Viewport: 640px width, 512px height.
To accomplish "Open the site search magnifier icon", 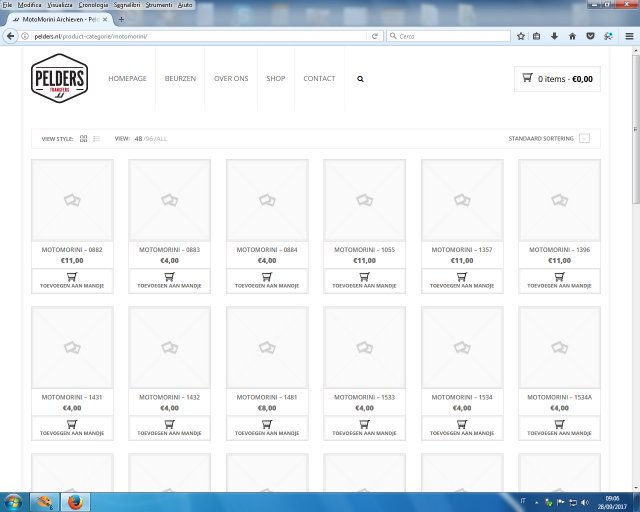I will coord(360,79).
